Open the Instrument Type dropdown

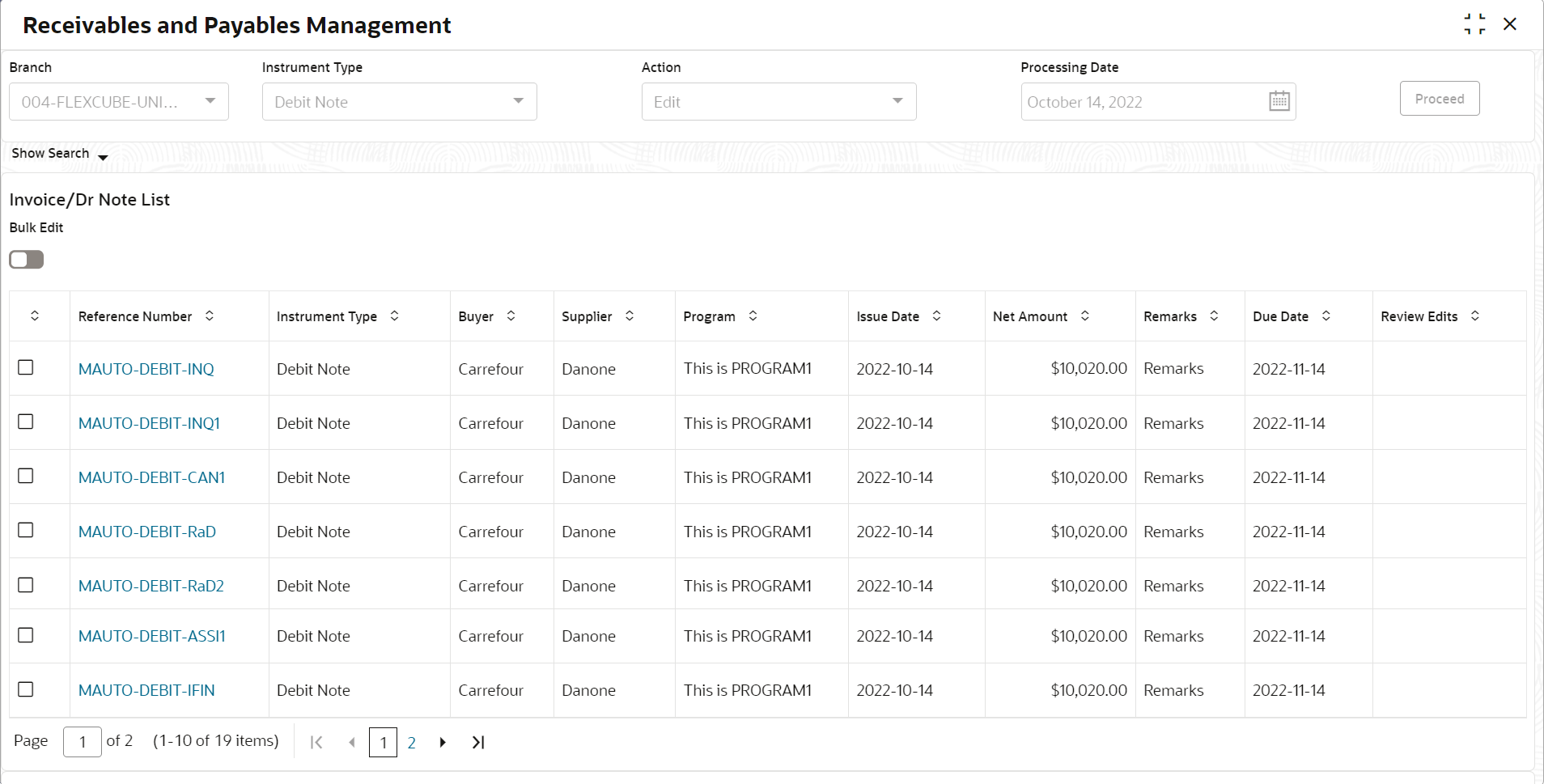click(x=400, y=101)
